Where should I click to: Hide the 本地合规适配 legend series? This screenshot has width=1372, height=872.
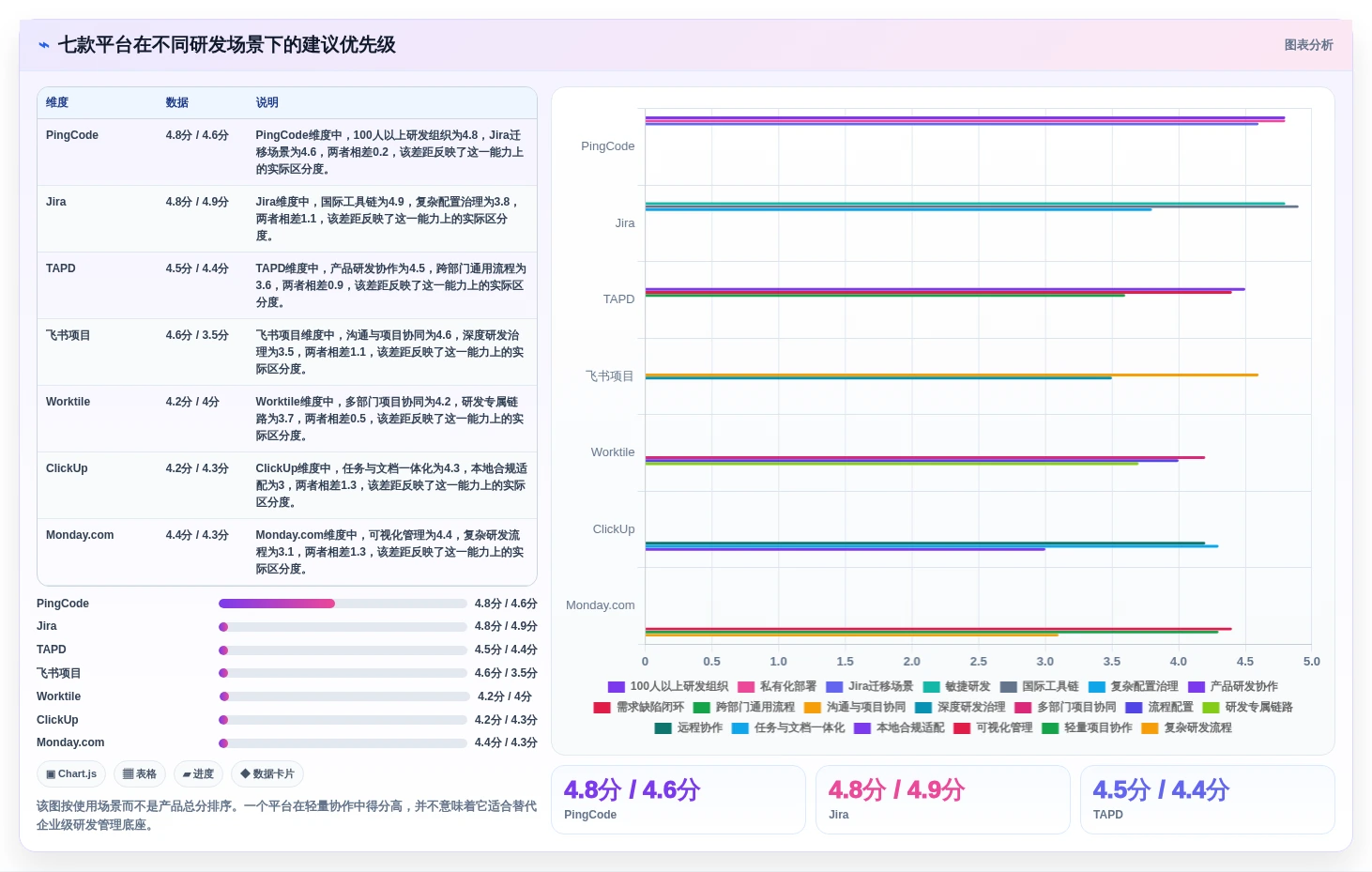pyautogui.click(x=899, y=728)
